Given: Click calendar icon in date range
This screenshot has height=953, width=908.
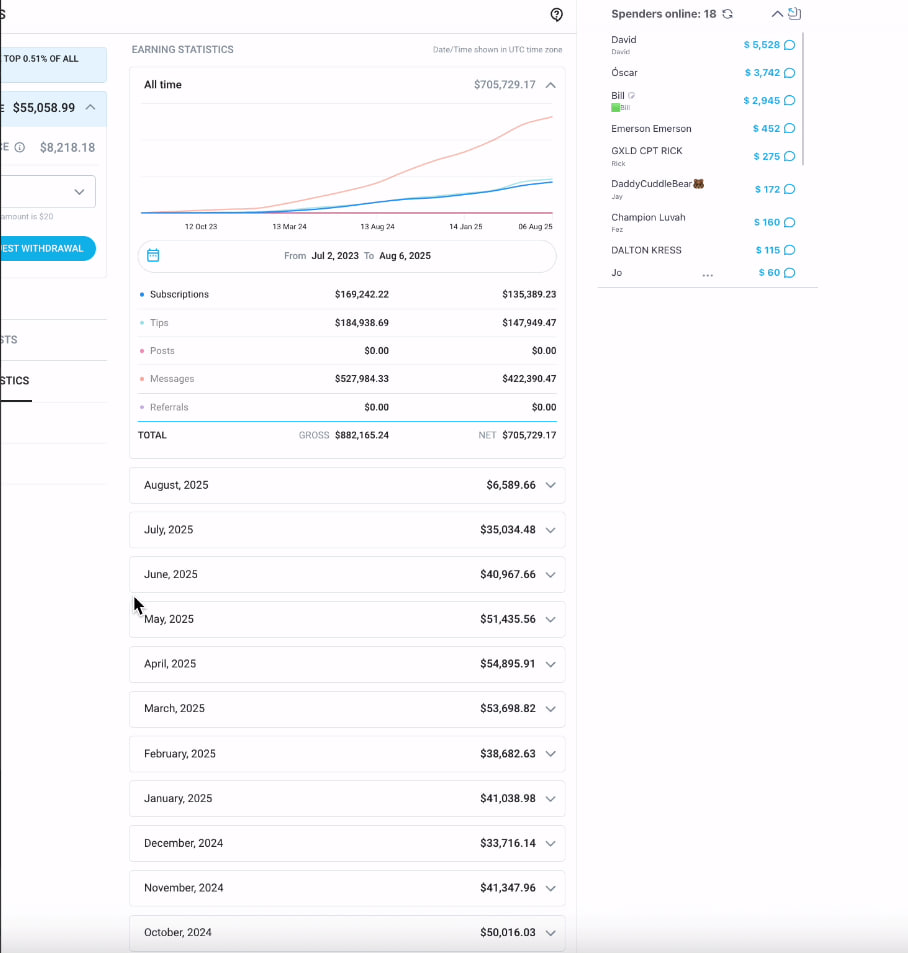Looking at the screenshot, I should click(x=153, y=256).
